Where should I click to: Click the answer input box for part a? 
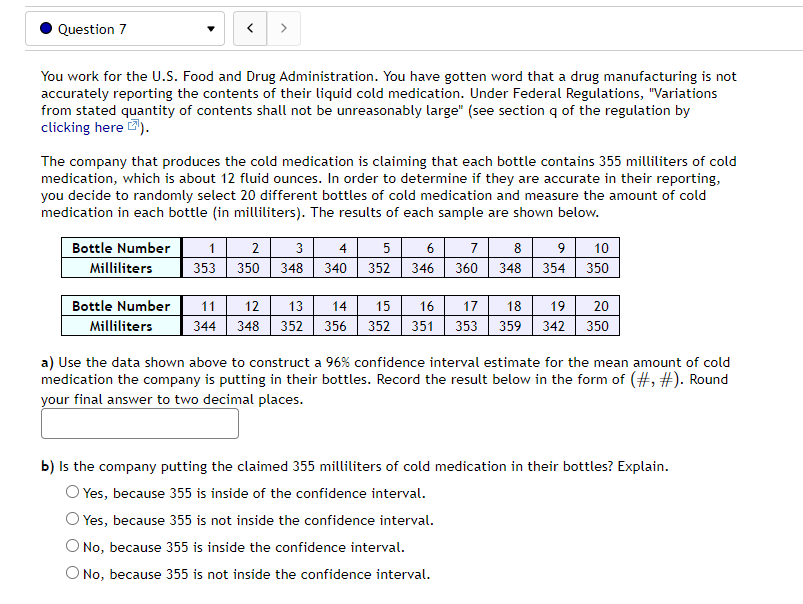pos(139,423)
